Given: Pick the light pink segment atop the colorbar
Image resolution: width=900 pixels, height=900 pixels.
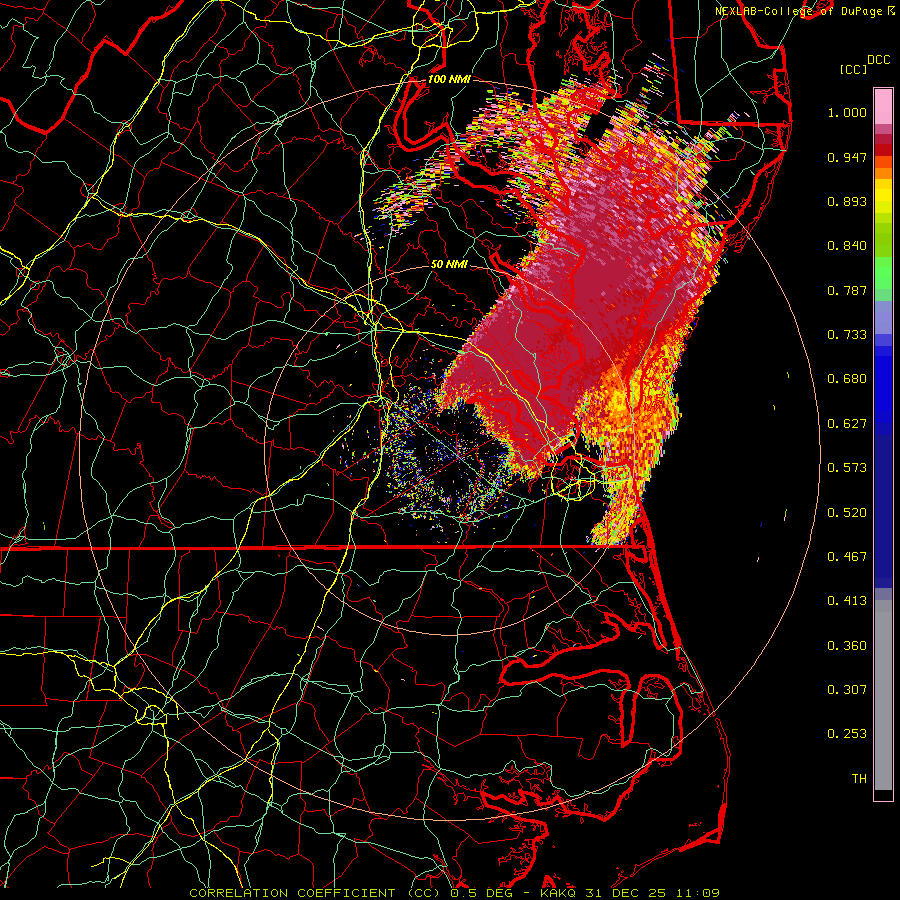Looking at the screenshot, I should pos(883,107).
